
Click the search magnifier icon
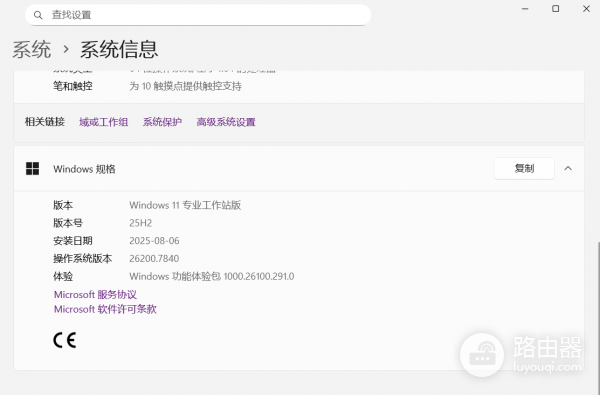(38, 15)
